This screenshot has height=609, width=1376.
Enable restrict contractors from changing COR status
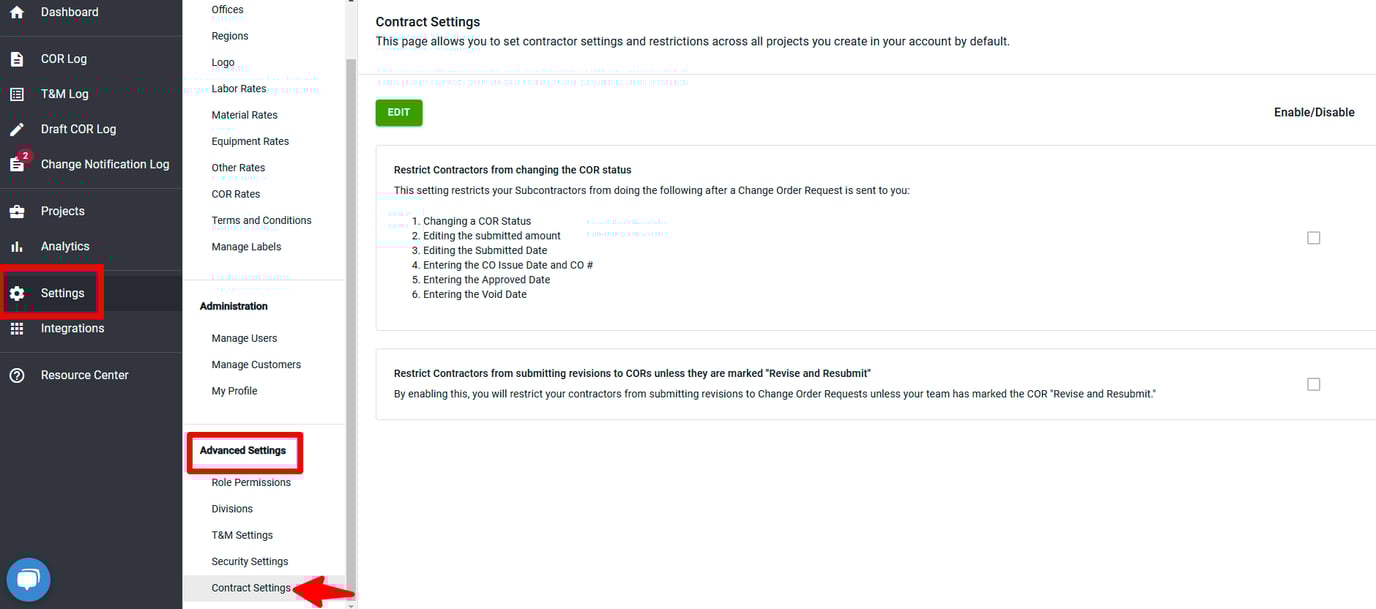coord(1313,238)
